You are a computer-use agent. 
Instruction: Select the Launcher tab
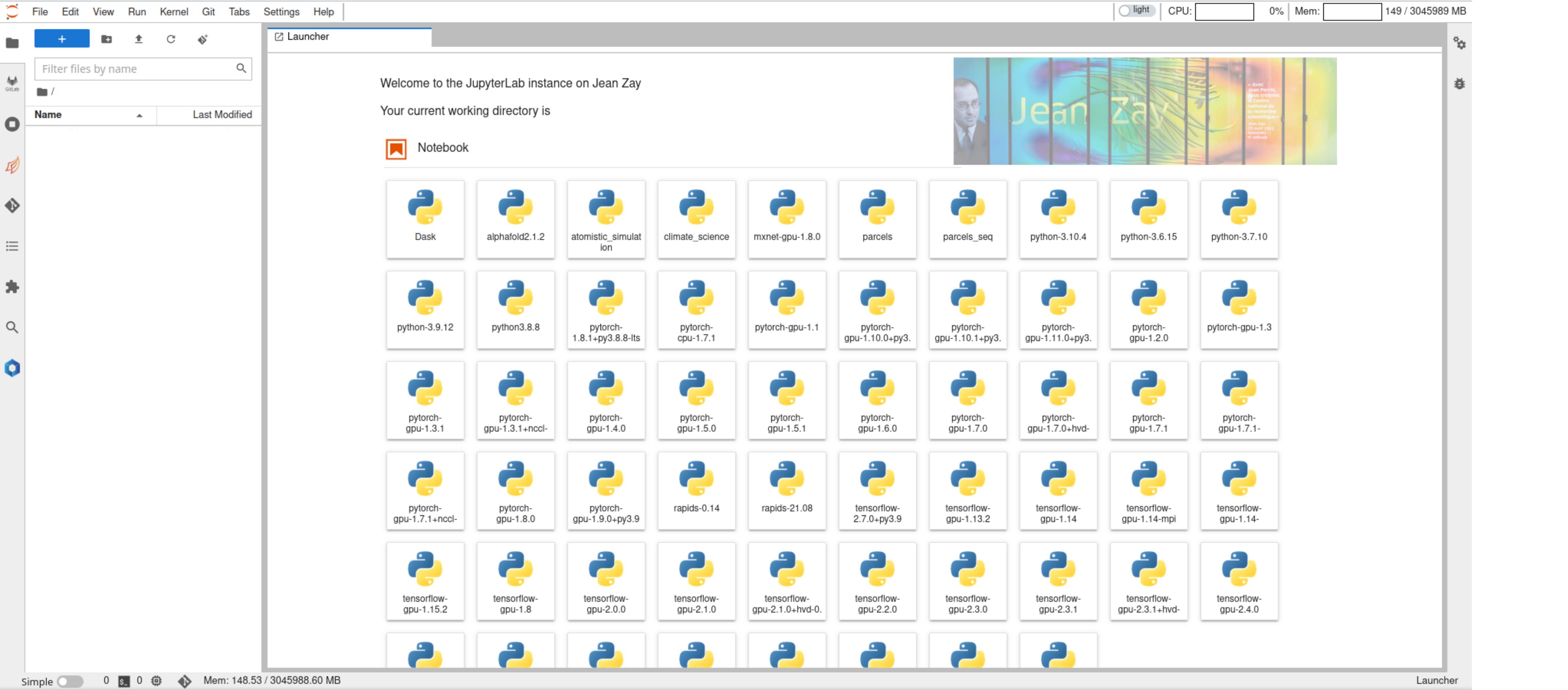click(350, 37)
